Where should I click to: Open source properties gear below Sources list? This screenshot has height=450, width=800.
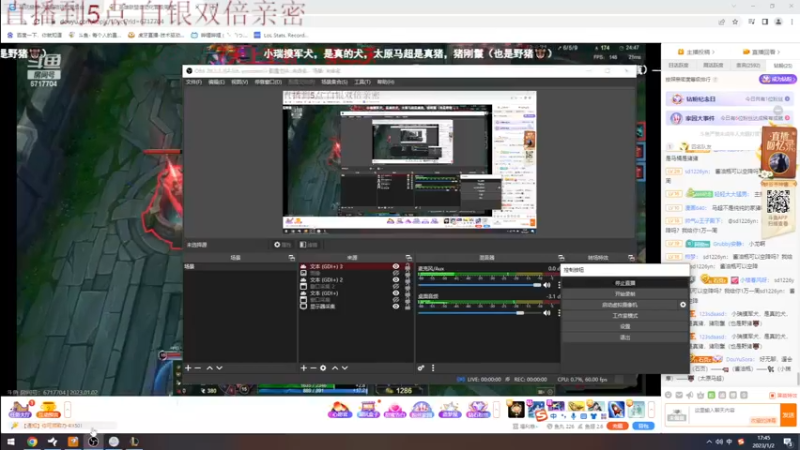click(x=323, y=368)
